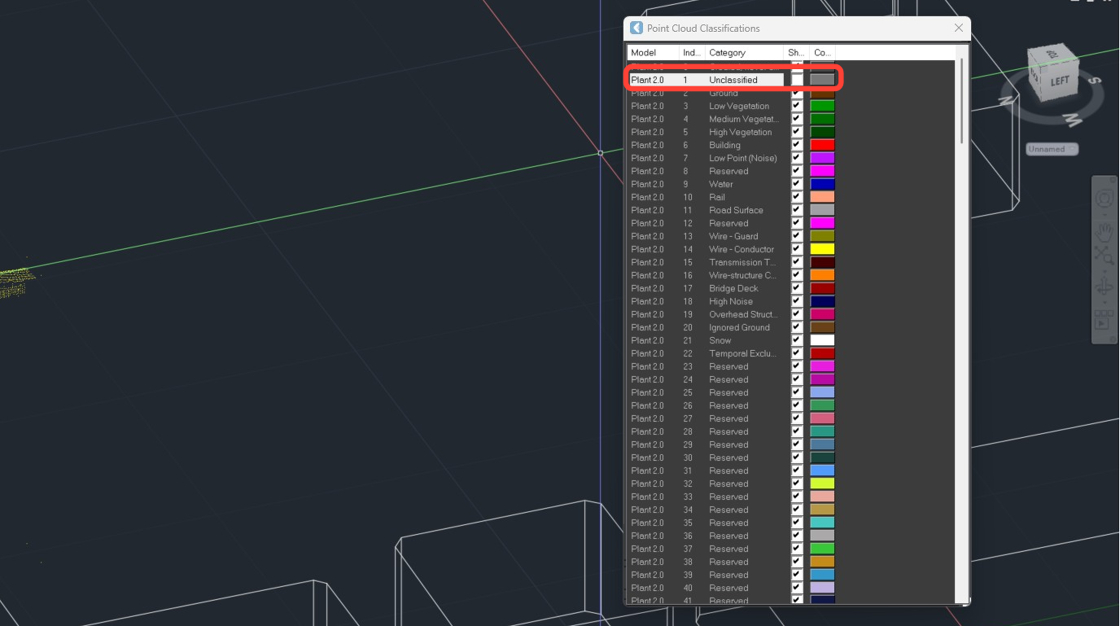The width and height of the screenshot is (1120, 626).
Task: Select the Overhead Struct... category row
Action: [743, 314]
